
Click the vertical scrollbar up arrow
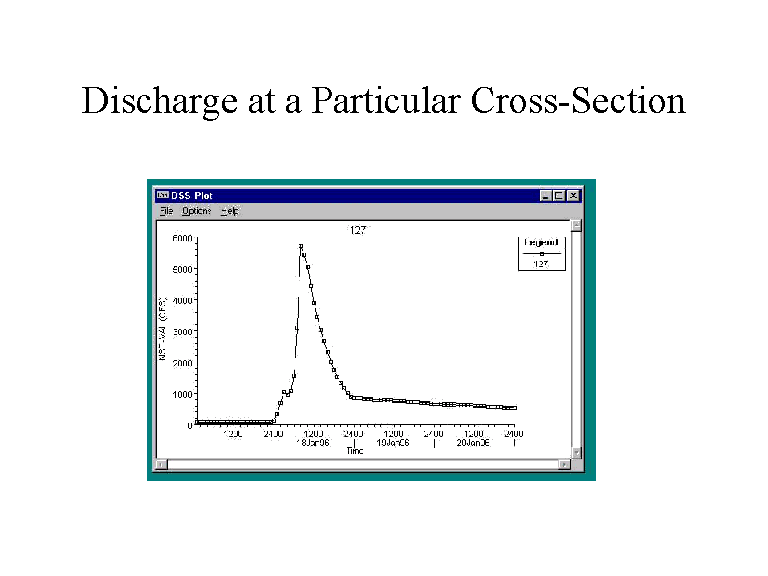click(576, 225)
